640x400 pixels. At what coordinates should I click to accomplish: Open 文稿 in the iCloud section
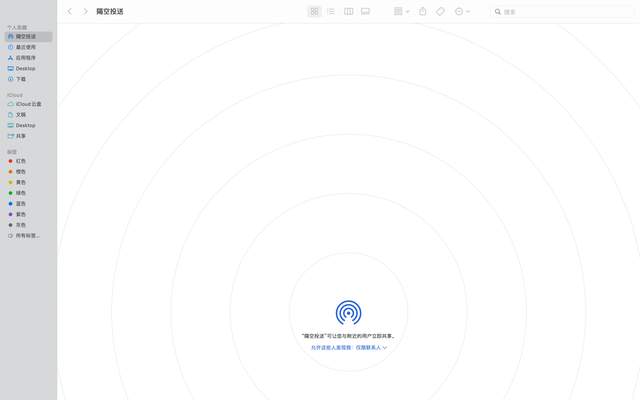(29, 115)
